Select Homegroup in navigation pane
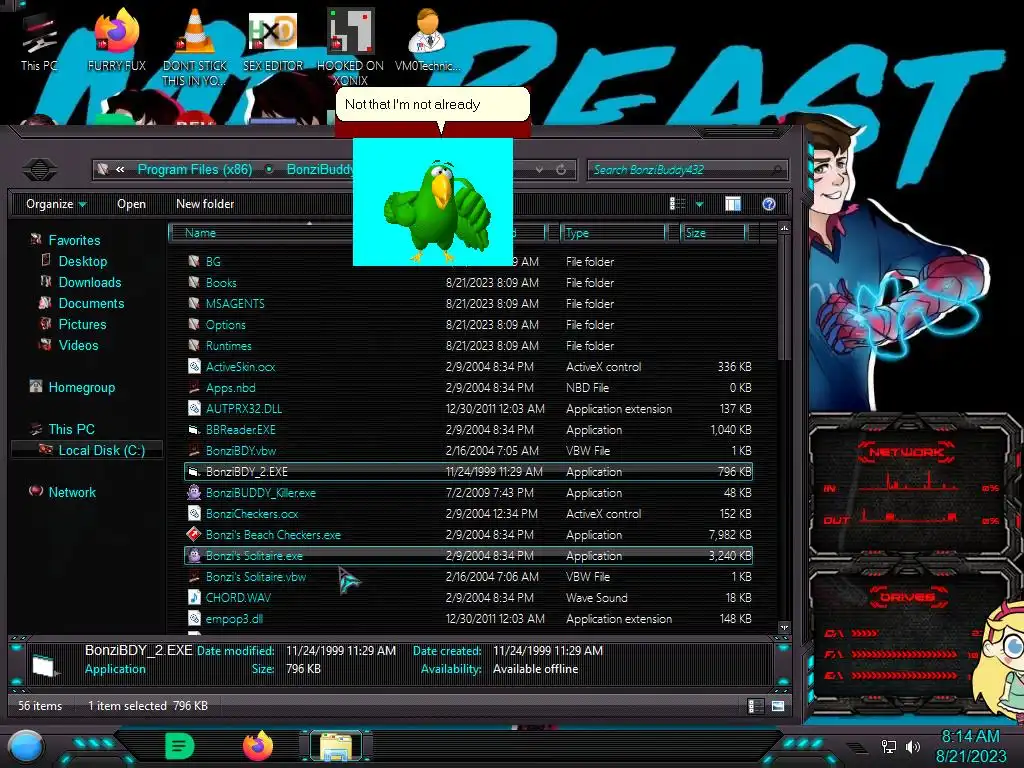 [x=81, y=387]
